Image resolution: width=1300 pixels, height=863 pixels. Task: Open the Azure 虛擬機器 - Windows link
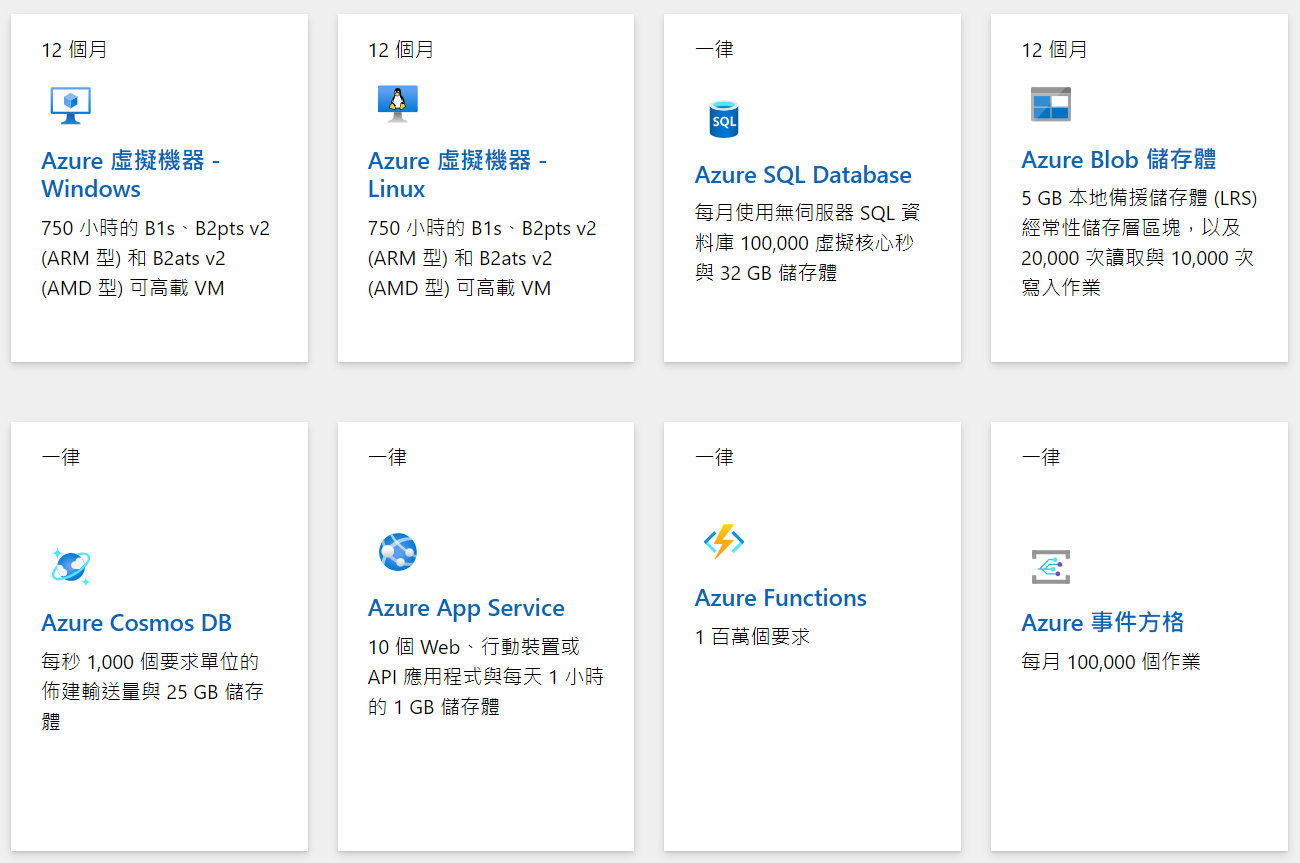pos(130,174)
